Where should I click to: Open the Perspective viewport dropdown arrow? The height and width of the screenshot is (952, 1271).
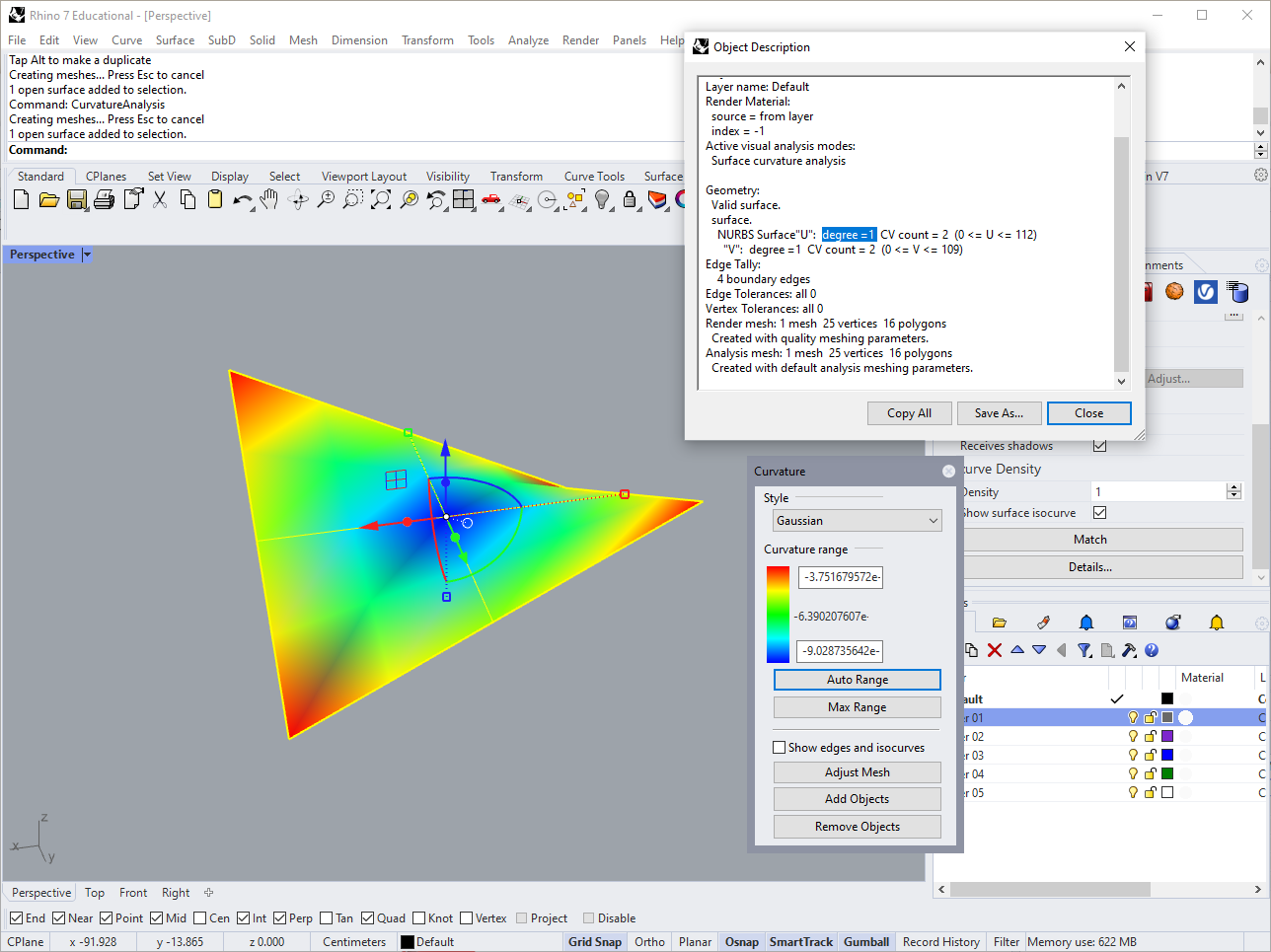pos(87,255)
